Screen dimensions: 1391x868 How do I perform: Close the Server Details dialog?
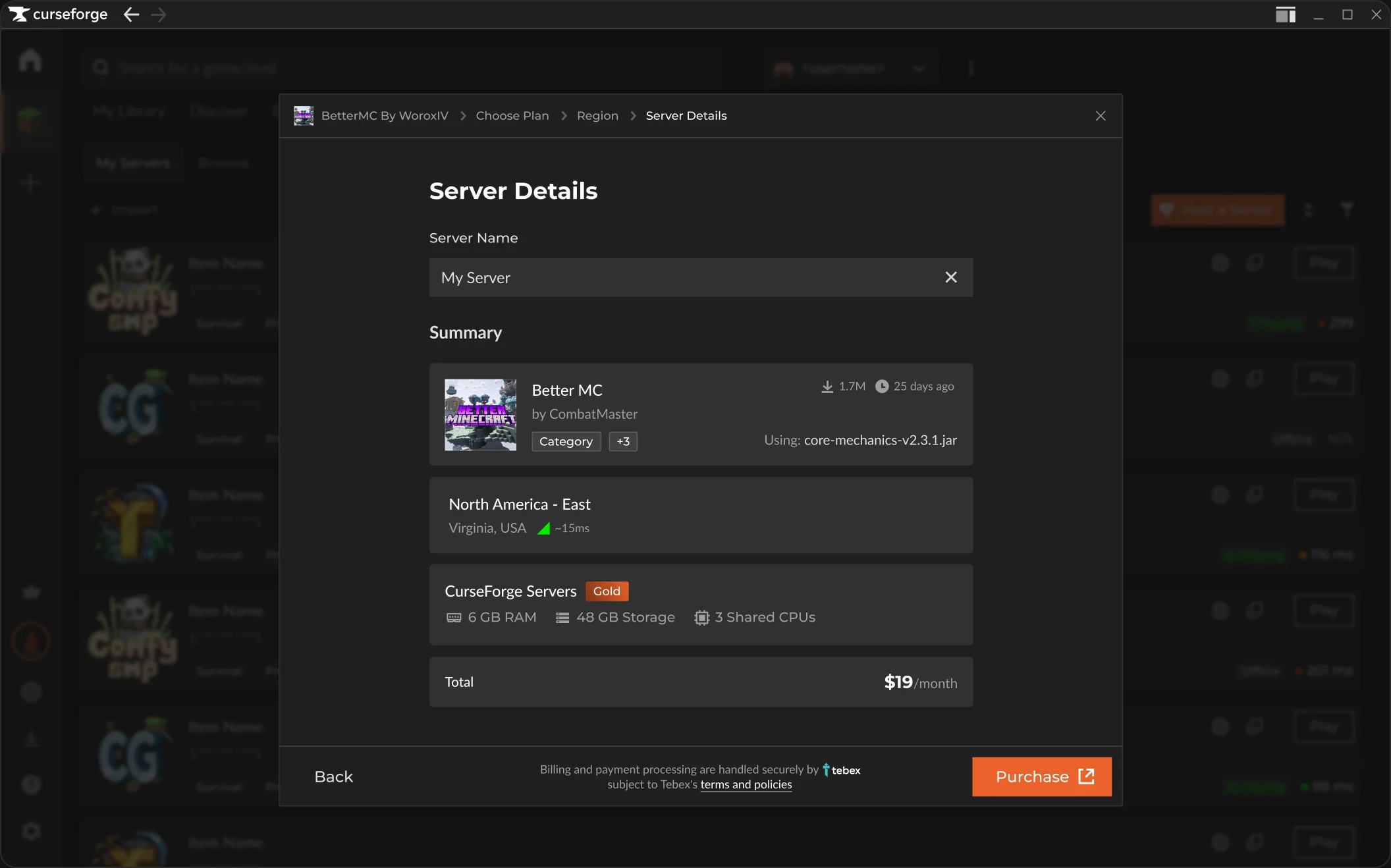click(x=1101, y=116)
